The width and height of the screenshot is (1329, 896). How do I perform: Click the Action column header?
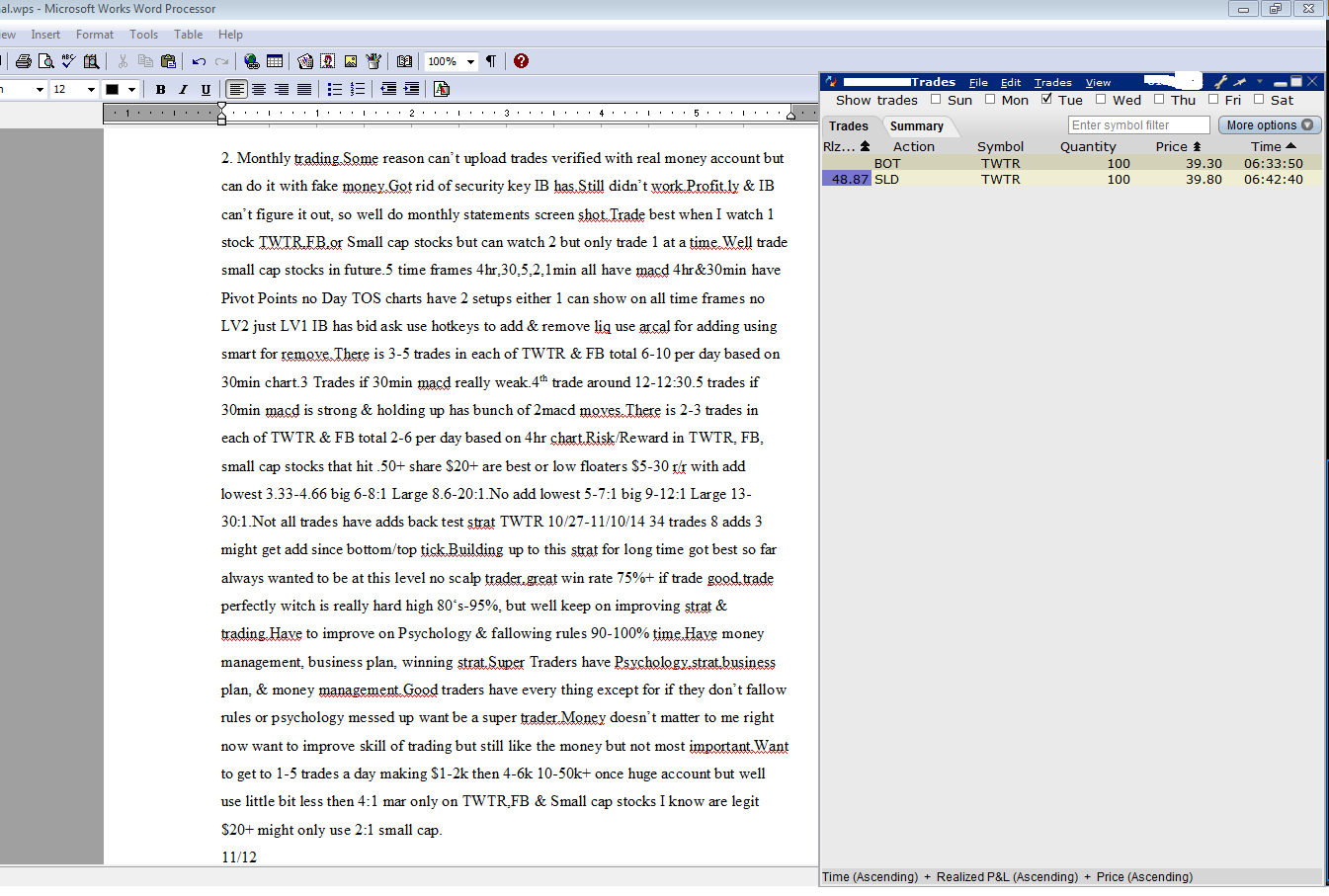pyautogui.click(x=913, y=146)
